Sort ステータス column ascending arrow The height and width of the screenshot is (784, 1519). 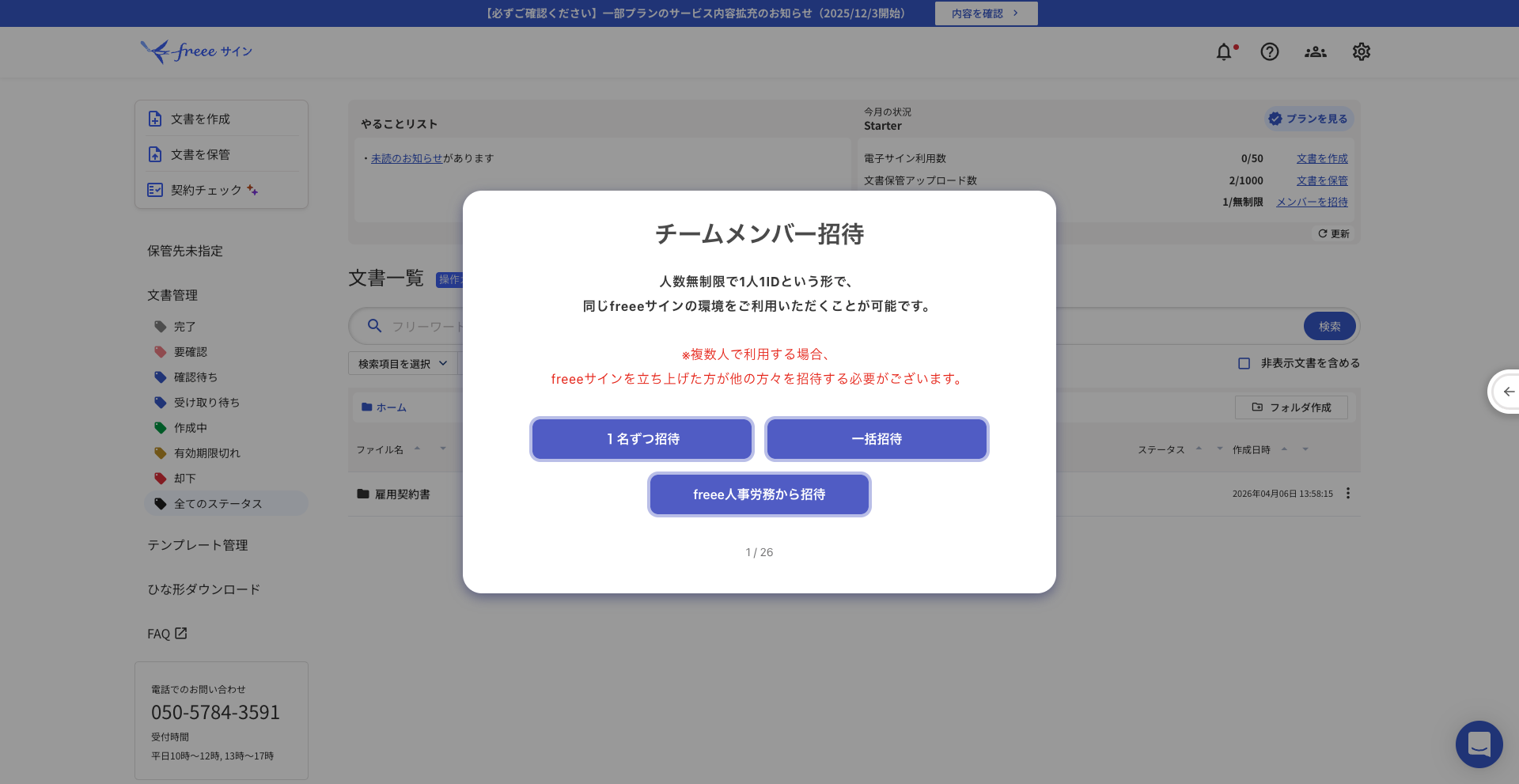[x=1199, y=449]
